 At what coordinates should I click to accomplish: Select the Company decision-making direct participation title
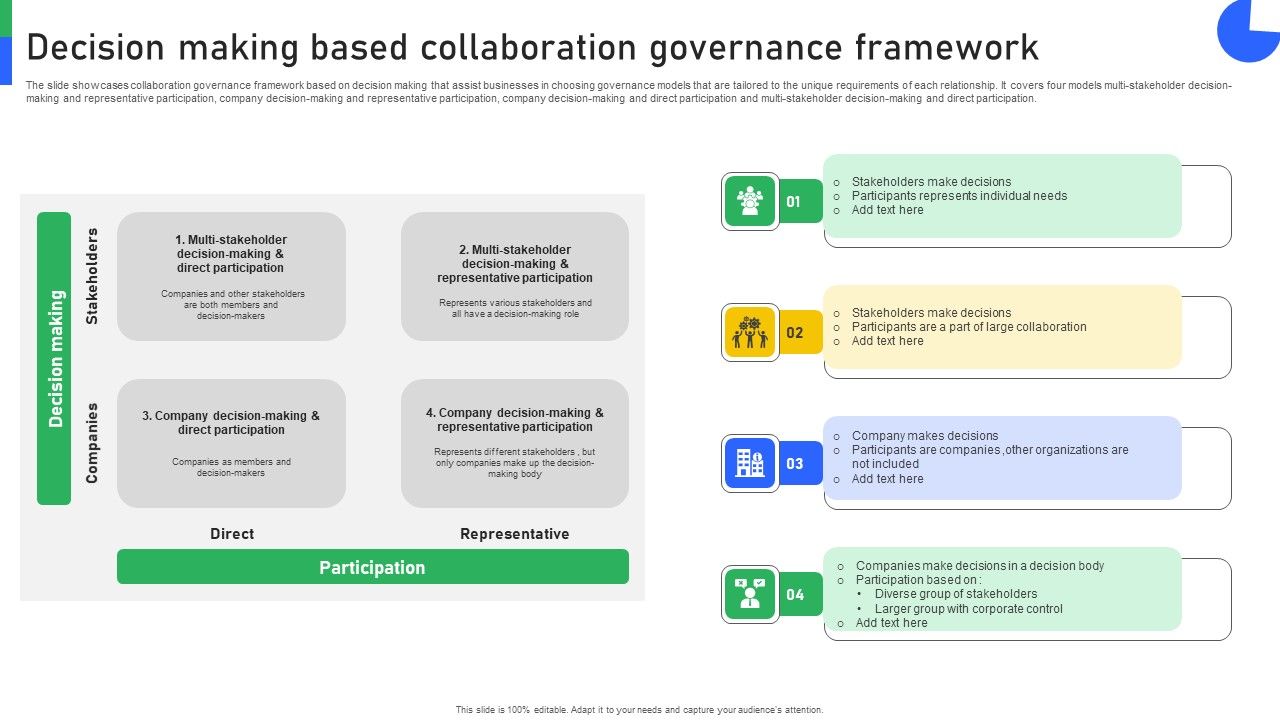click(231, 423)
